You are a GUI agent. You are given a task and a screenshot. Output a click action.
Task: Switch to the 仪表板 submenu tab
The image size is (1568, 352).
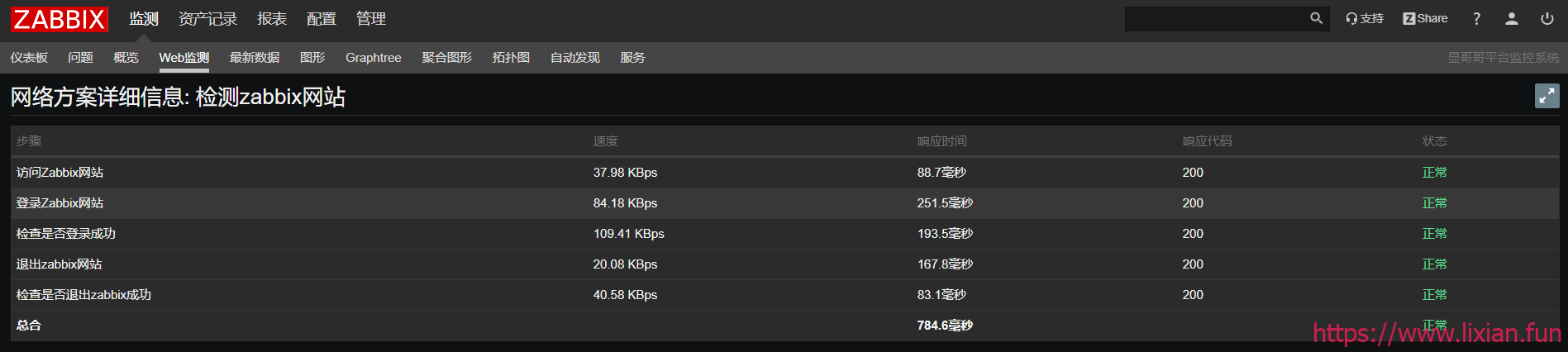pyautogui.click(x=29, y=57)
